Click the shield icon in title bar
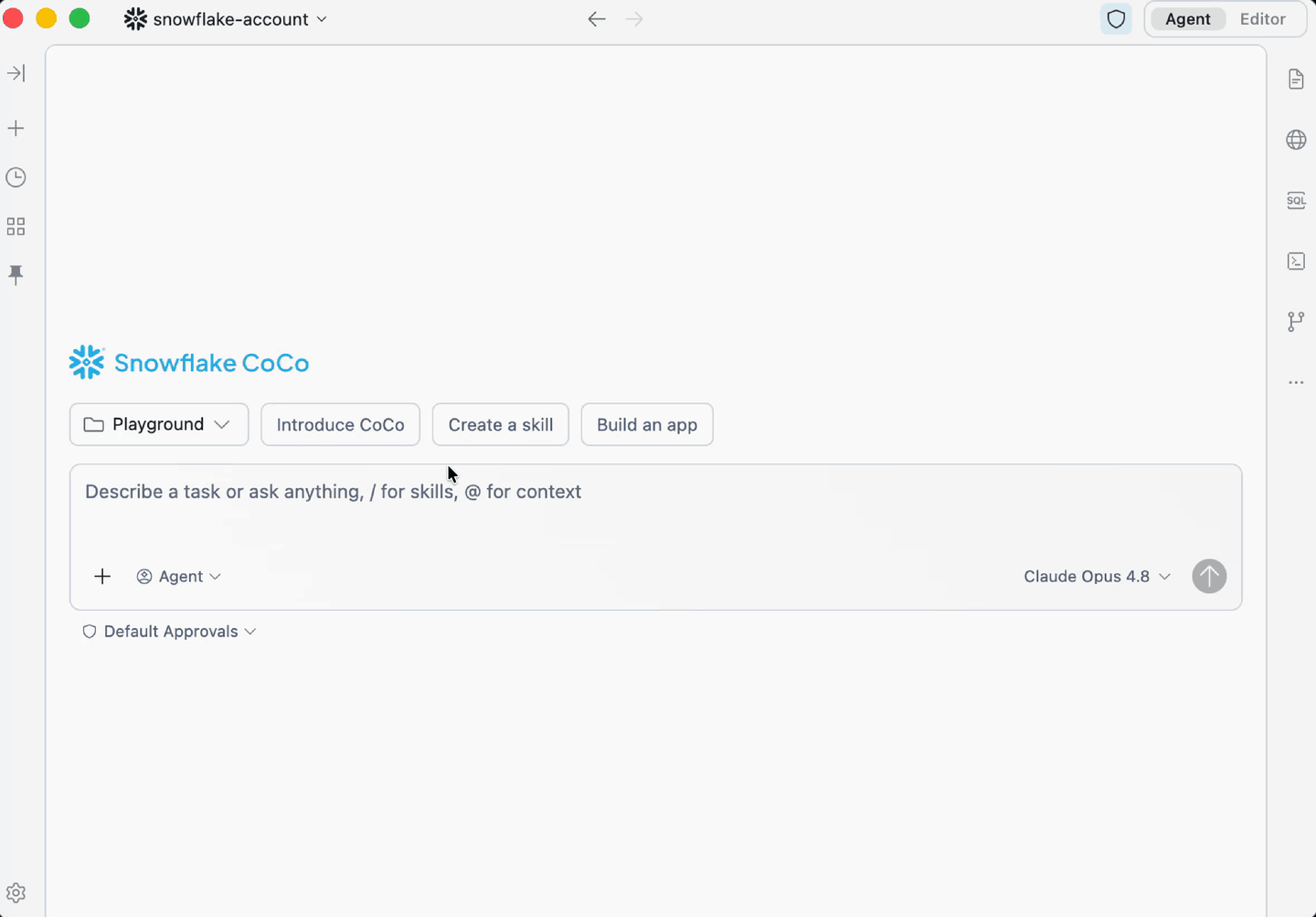Screen dimensions: 1316x917 click(x=1116, y=19)
